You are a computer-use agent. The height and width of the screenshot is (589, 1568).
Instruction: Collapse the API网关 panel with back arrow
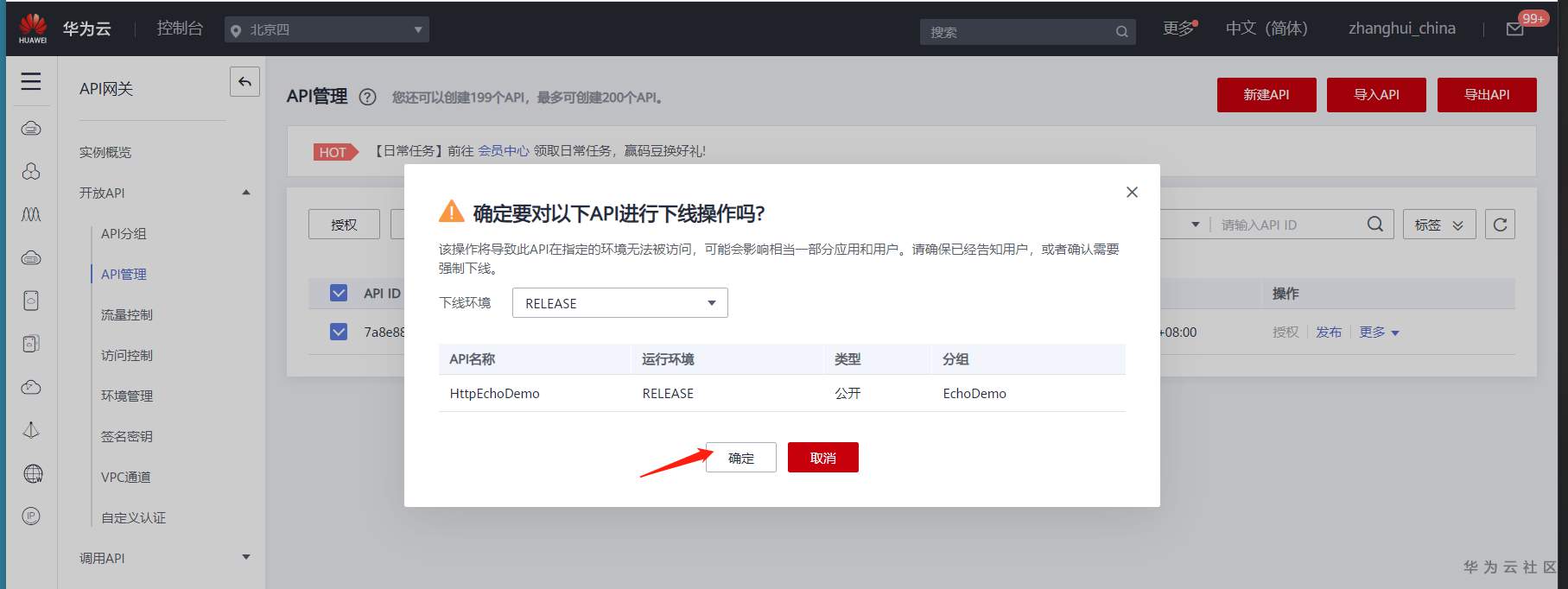tap(244, 82)
